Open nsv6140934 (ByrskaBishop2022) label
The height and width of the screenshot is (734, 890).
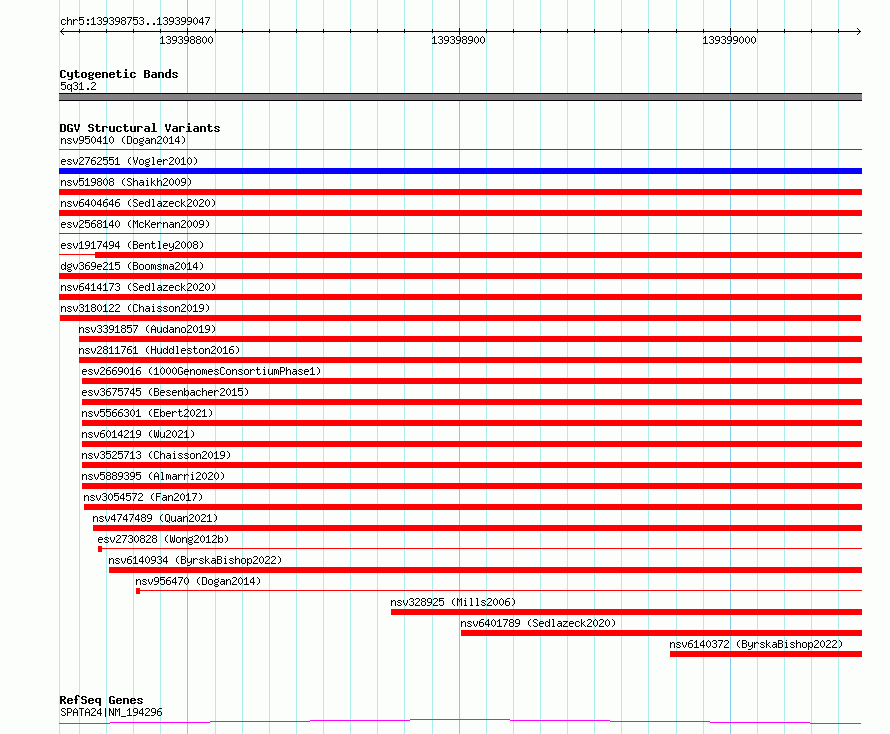click(195, 560)
